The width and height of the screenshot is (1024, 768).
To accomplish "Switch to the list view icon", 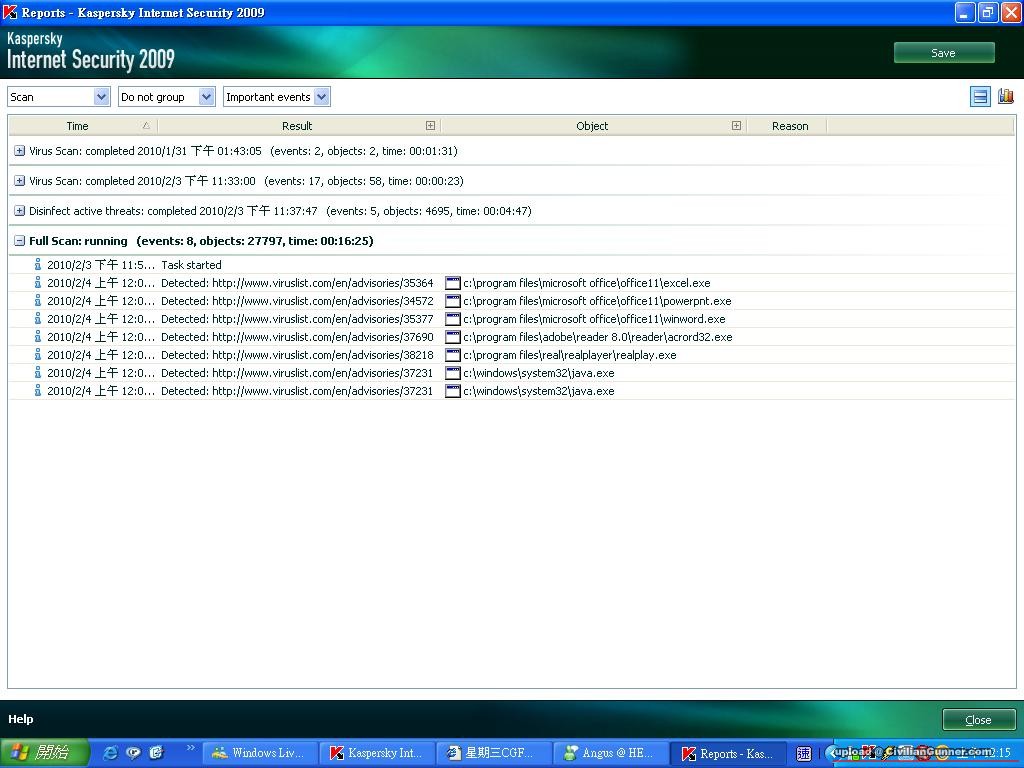I will point(980,96).
